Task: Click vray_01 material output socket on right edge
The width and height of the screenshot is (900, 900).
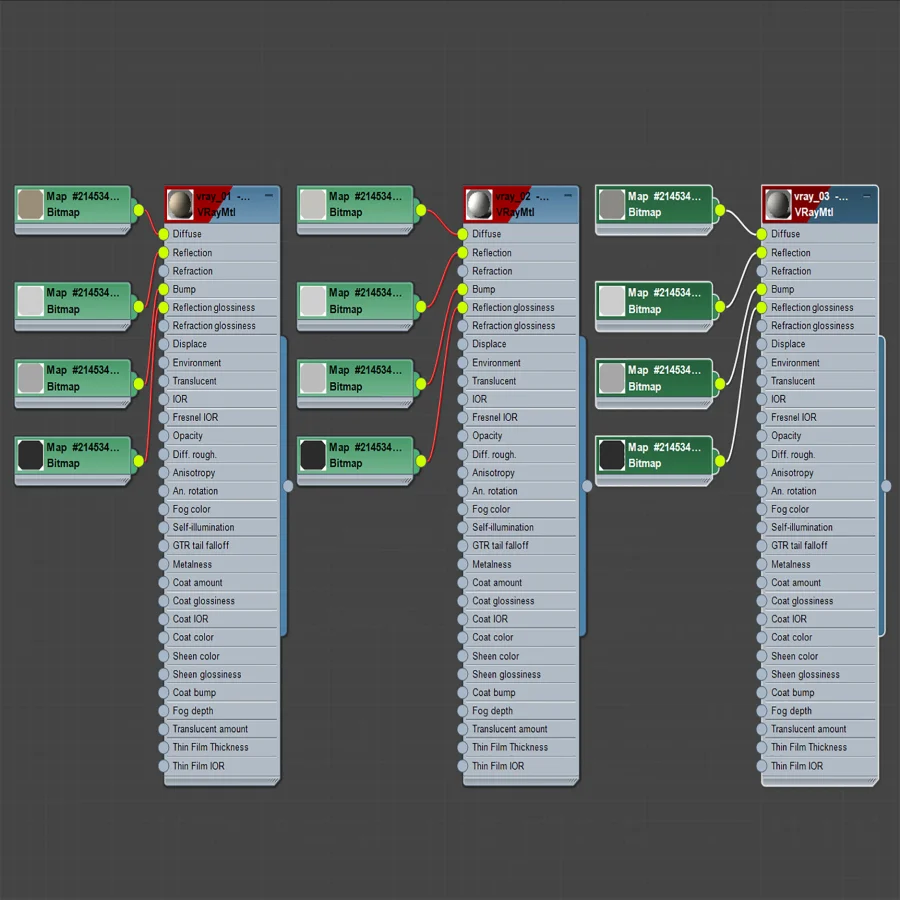Action: 288,486
